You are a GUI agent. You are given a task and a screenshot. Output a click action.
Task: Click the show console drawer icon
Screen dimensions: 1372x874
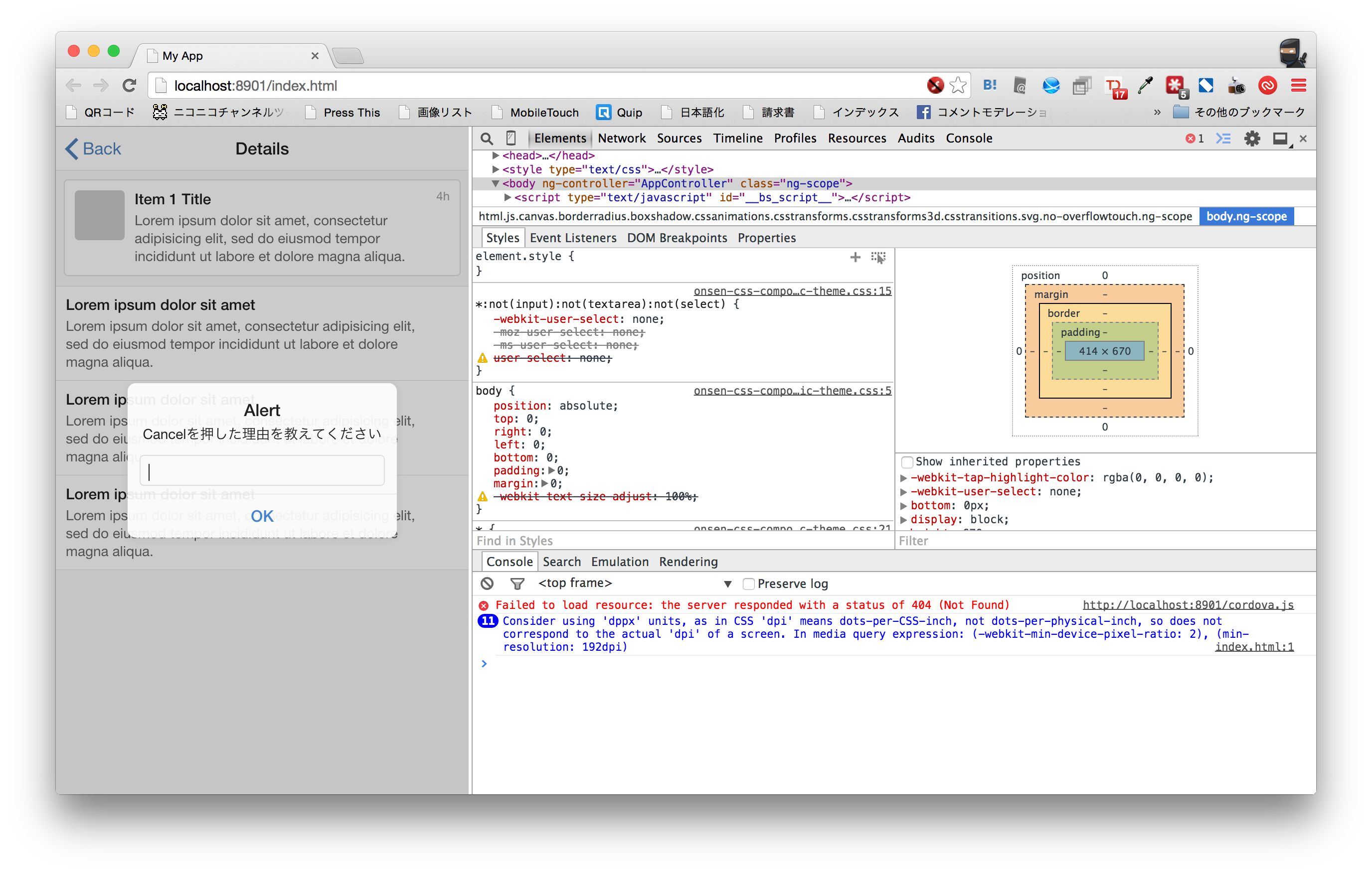tap(1223, 139)
